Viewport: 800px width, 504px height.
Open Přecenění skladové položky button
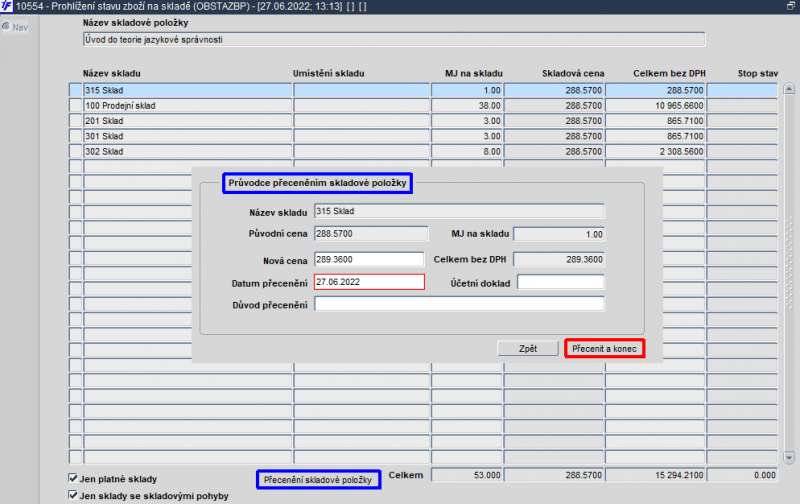318,480
